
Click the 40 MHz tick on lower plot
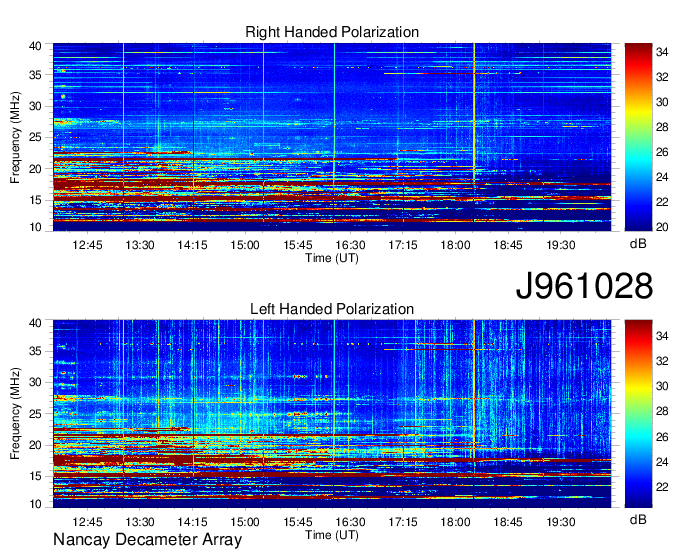[x=35, y=323]
